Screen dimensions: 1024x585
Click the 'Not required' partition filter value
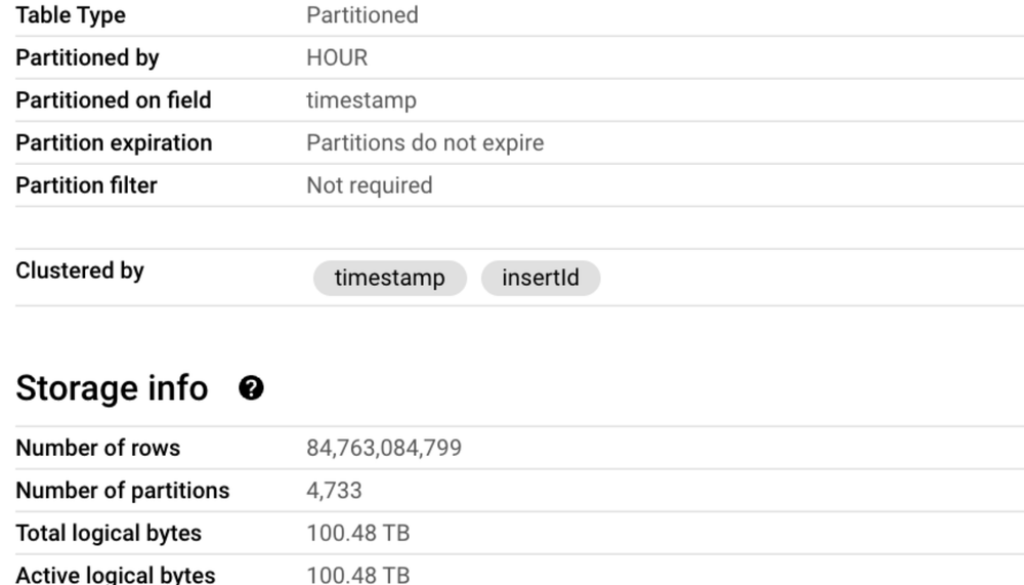(x=369, y=185)
